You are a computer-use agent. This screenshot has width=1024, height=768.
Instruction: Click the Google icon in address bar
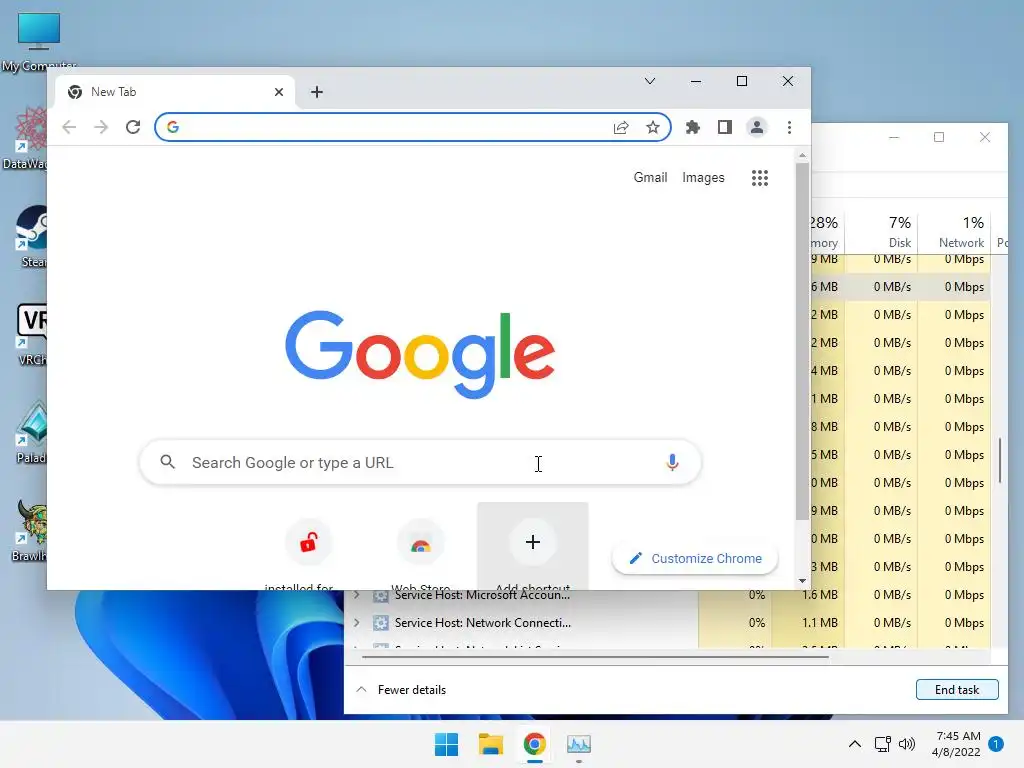point(173,127)
